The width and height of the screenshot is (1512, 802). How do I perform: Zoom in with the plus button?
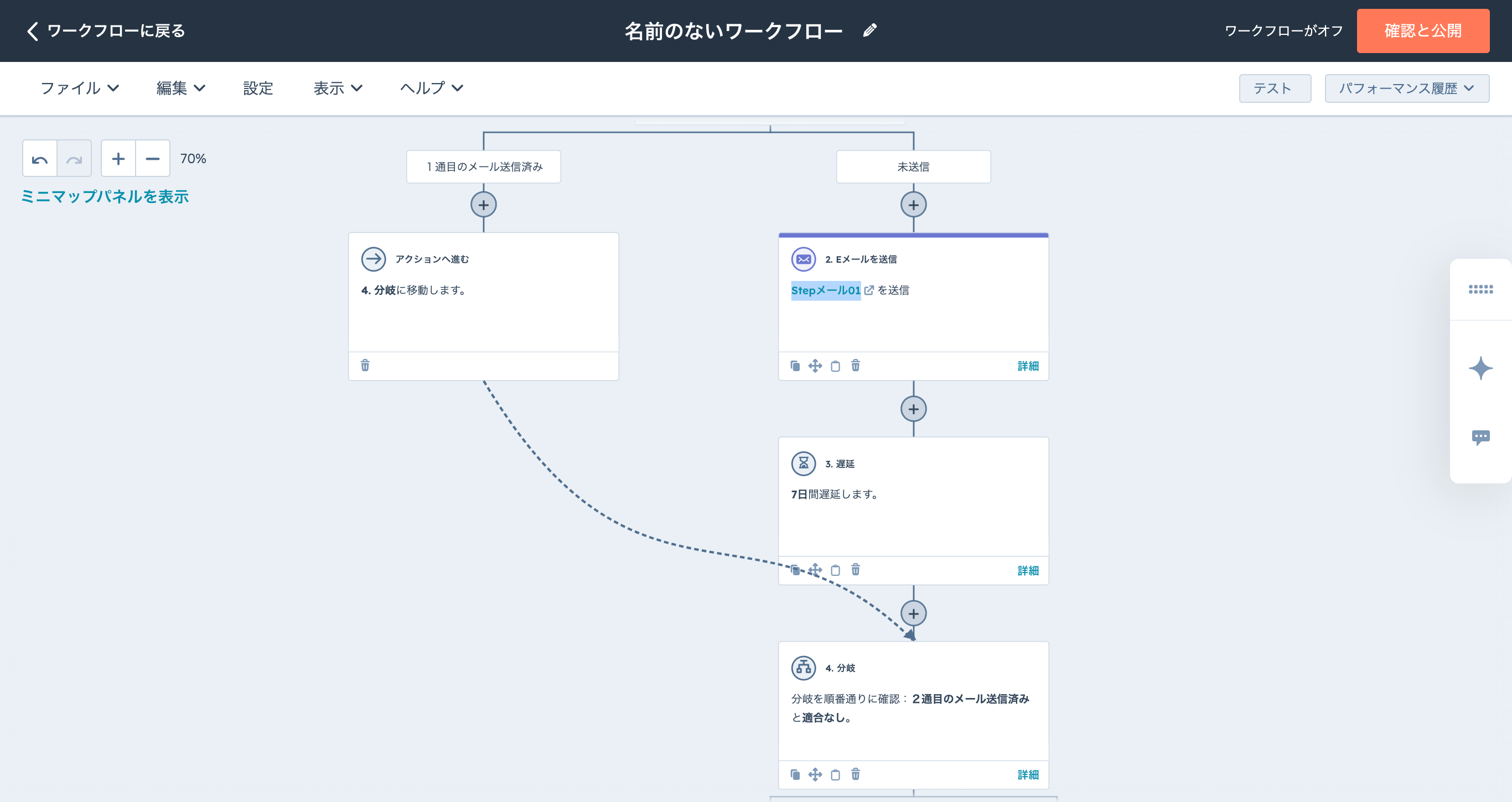(118, 158)
